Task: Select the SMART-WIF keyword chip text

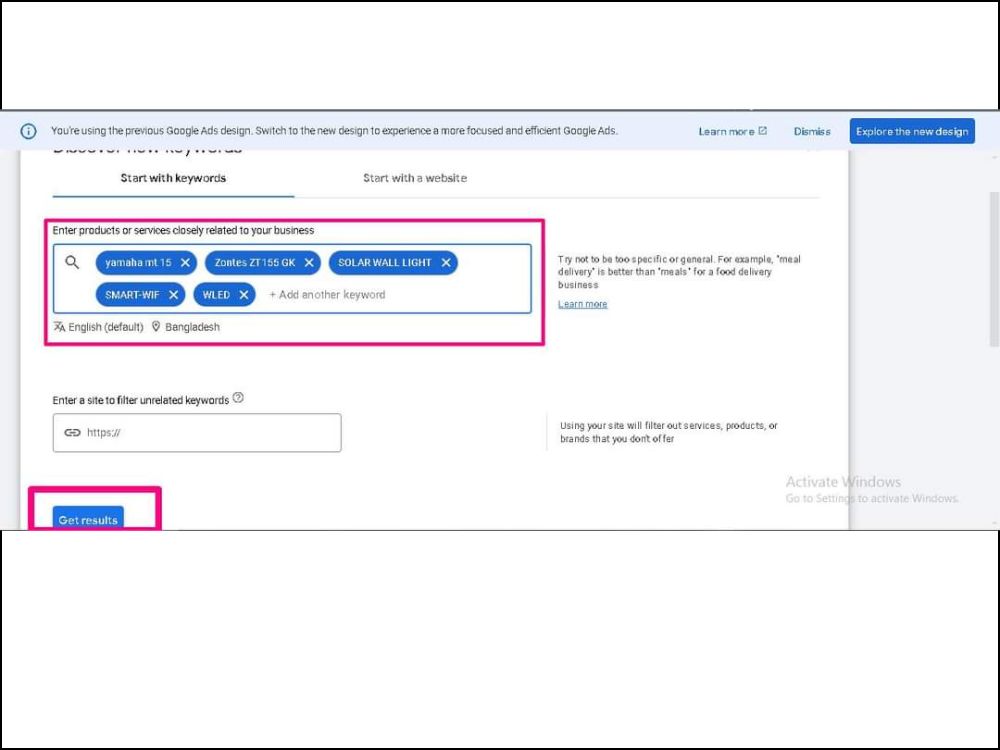Action: coord(132,295)
